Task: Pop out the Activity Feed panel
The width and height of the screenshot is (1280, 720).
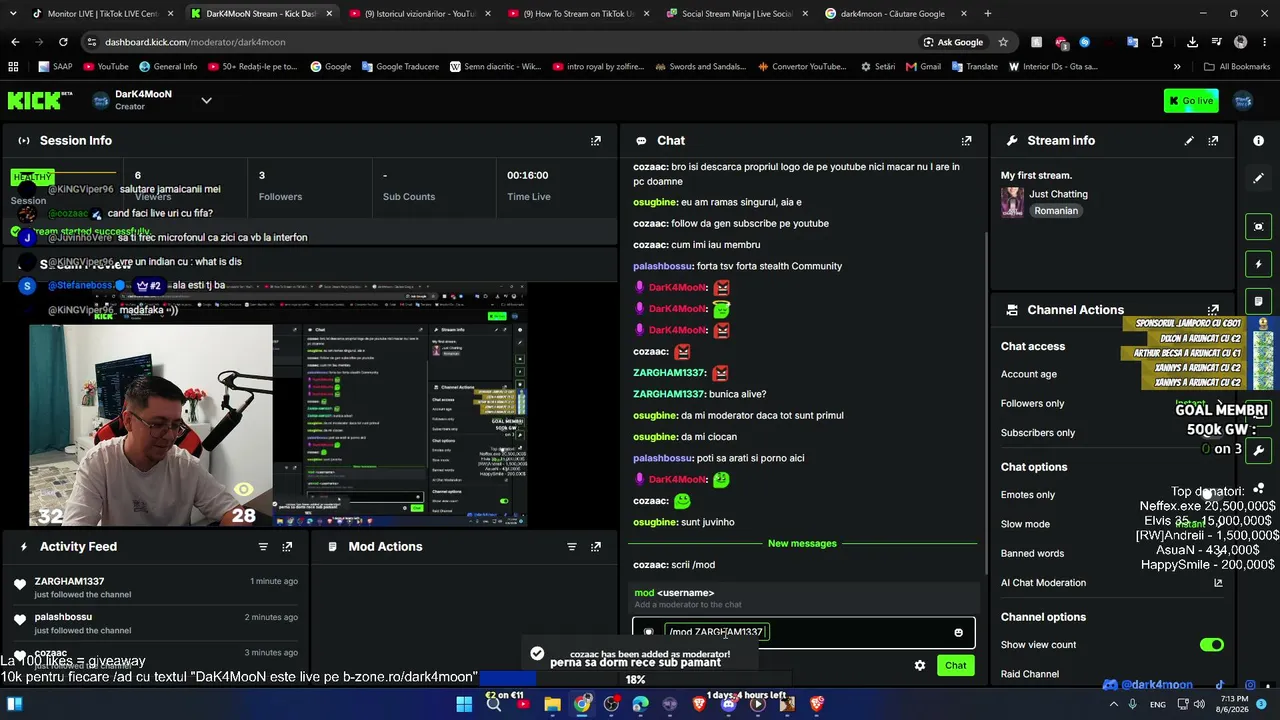Action: click(287, 547)
